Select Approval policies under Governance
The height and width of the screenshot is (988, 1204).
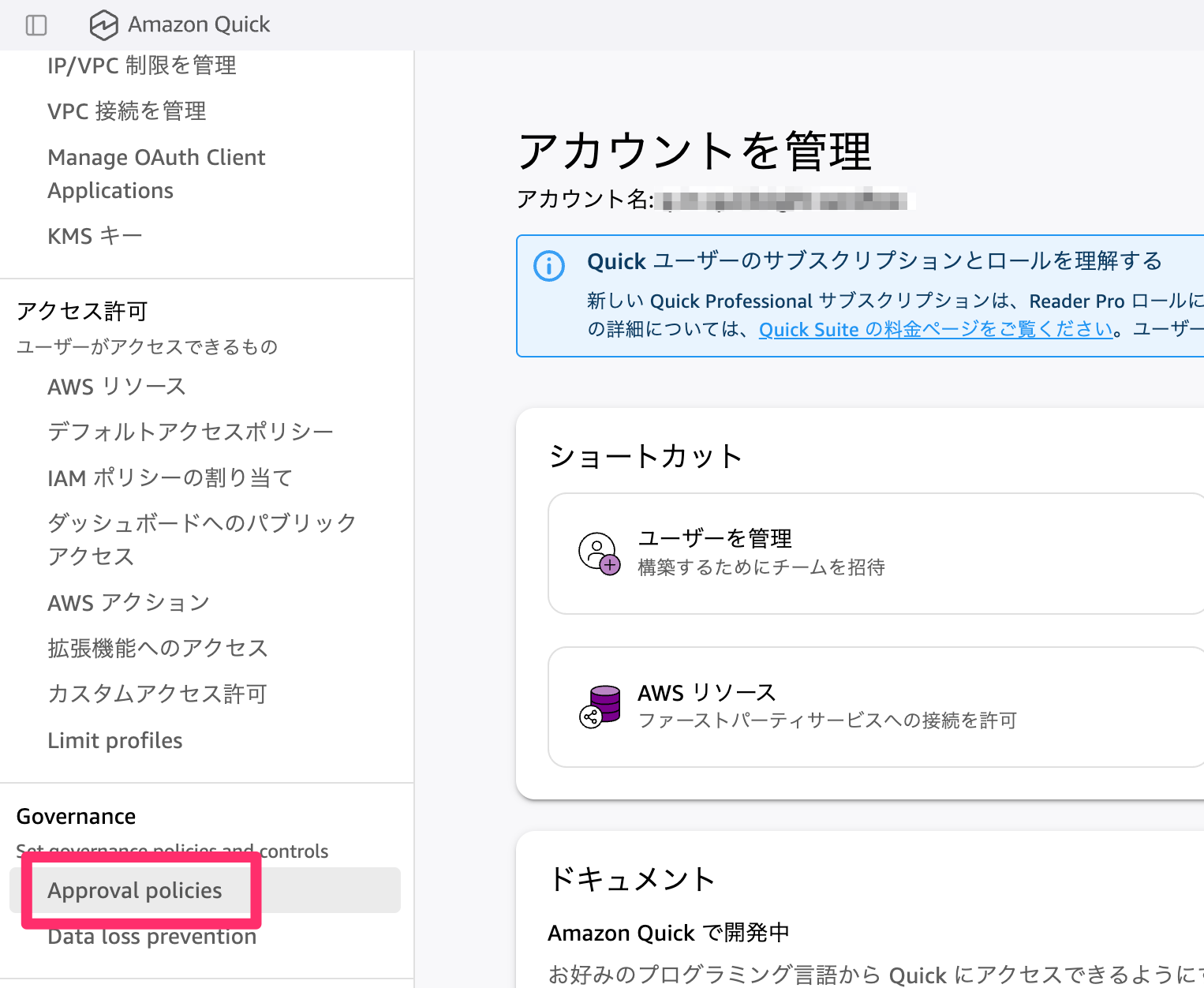(205, 890)
